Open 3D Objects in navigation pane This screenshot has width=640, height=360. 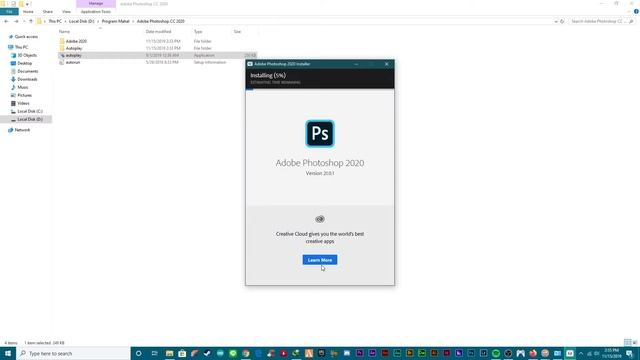pos(27,55)
